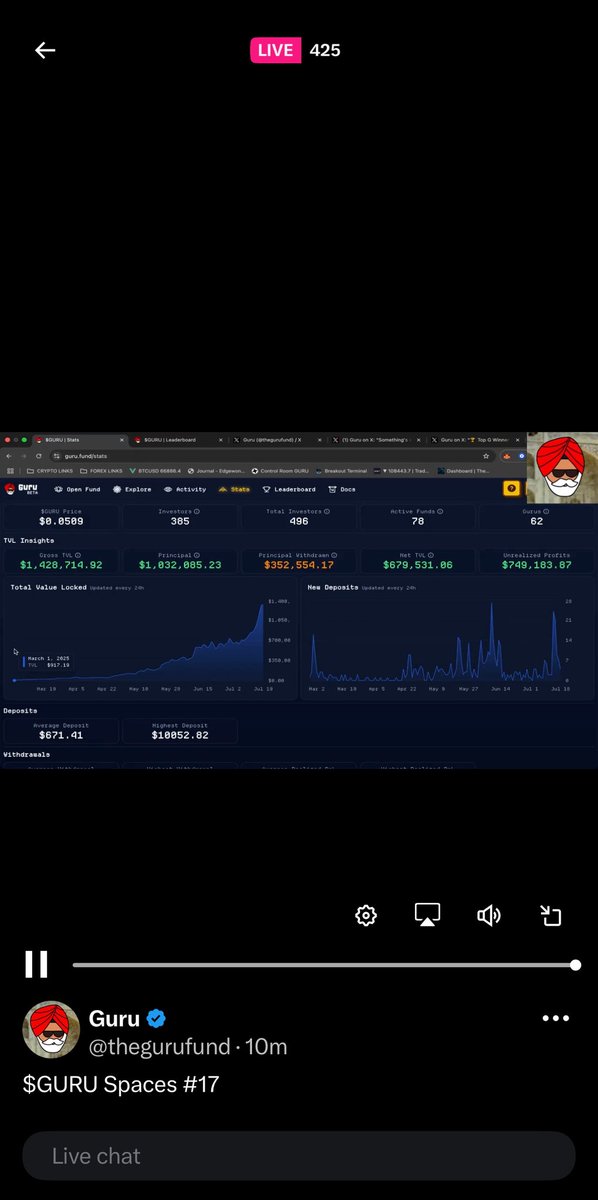The image size is (598, 1200).
Task: Open the Dashboard bookmark in bookmarks bar
Action: (x=463, y=471)
